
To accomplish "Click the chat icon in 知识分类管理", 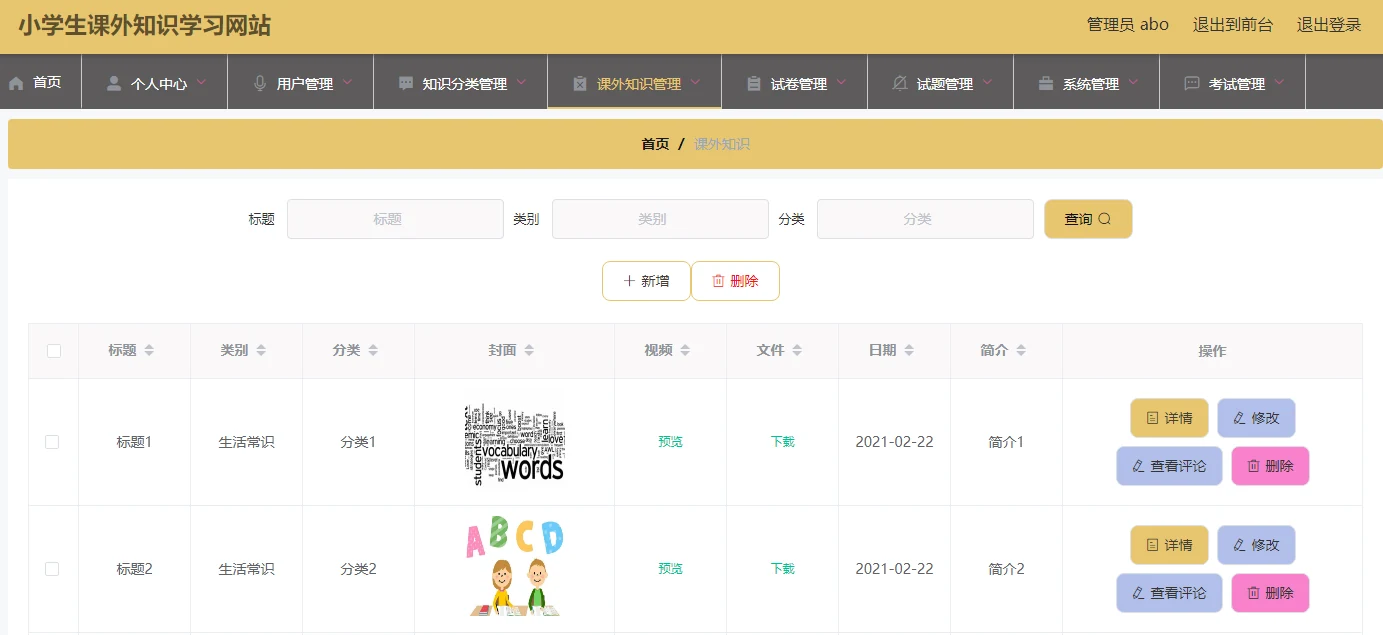I will [x=406, y=83].
